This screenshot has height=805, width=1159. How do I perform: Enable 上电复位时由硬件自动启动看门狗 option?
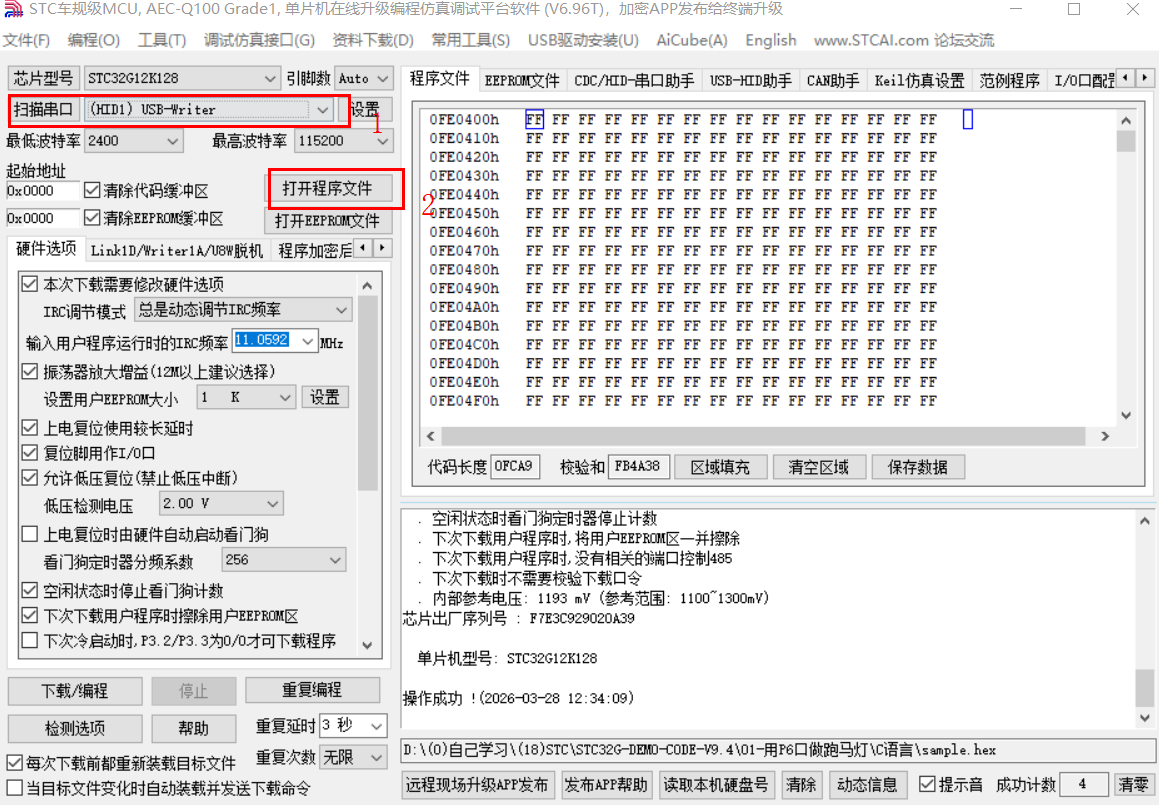29,532
